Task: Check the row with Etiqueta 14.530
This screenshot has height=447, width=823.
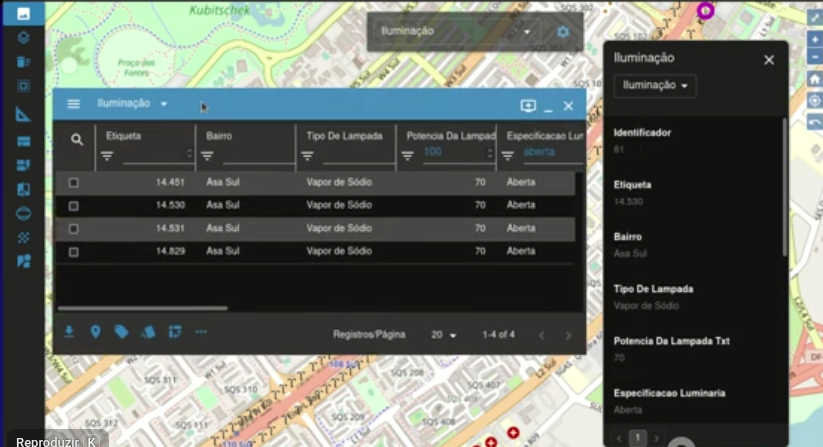Action: 73,206
